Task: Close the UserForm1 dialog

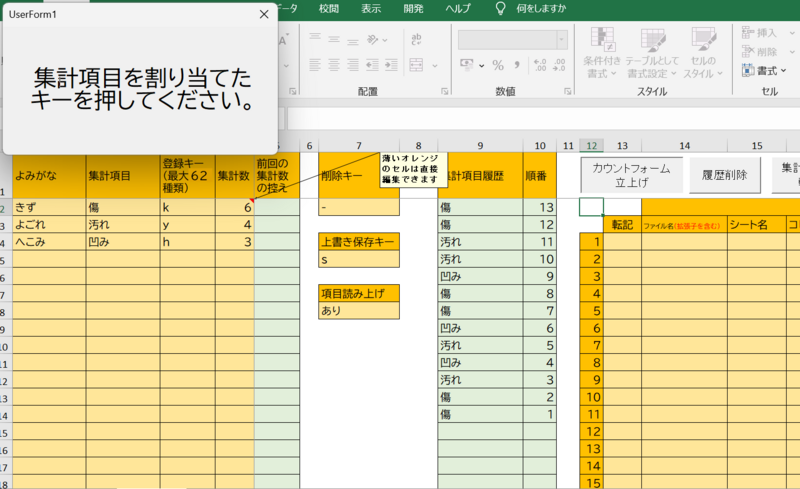Action: pyautogui.click(x=264, y=14)
